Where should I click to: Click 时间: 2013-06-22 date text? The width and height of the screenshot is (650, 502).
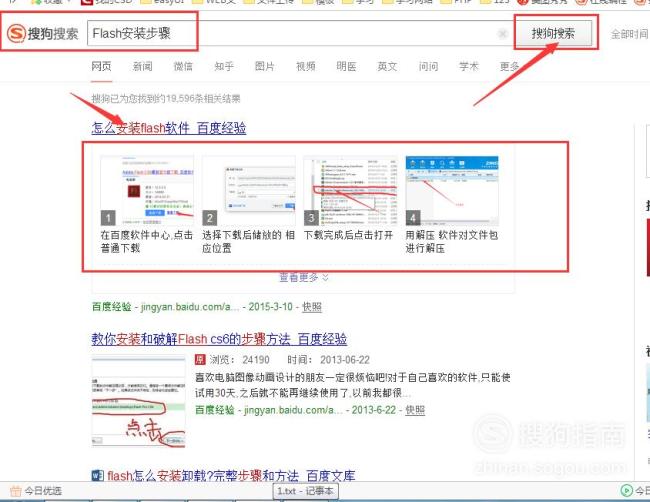tap(328, 360)
